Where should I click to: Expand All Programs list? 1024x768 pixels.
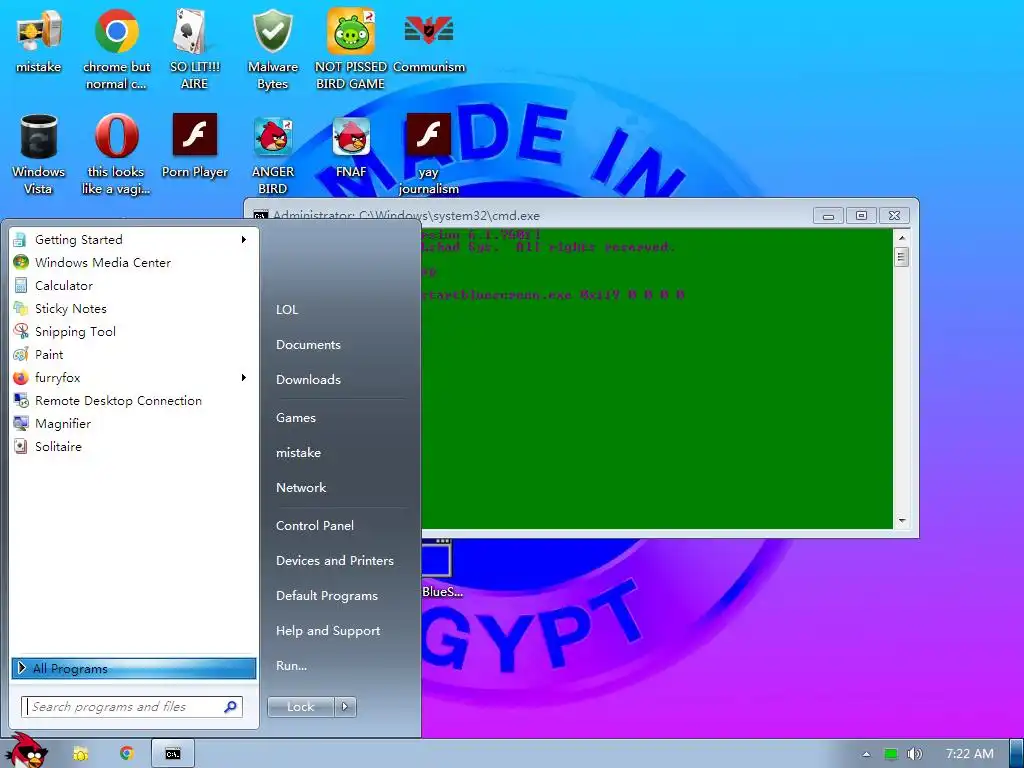[134, 668]
